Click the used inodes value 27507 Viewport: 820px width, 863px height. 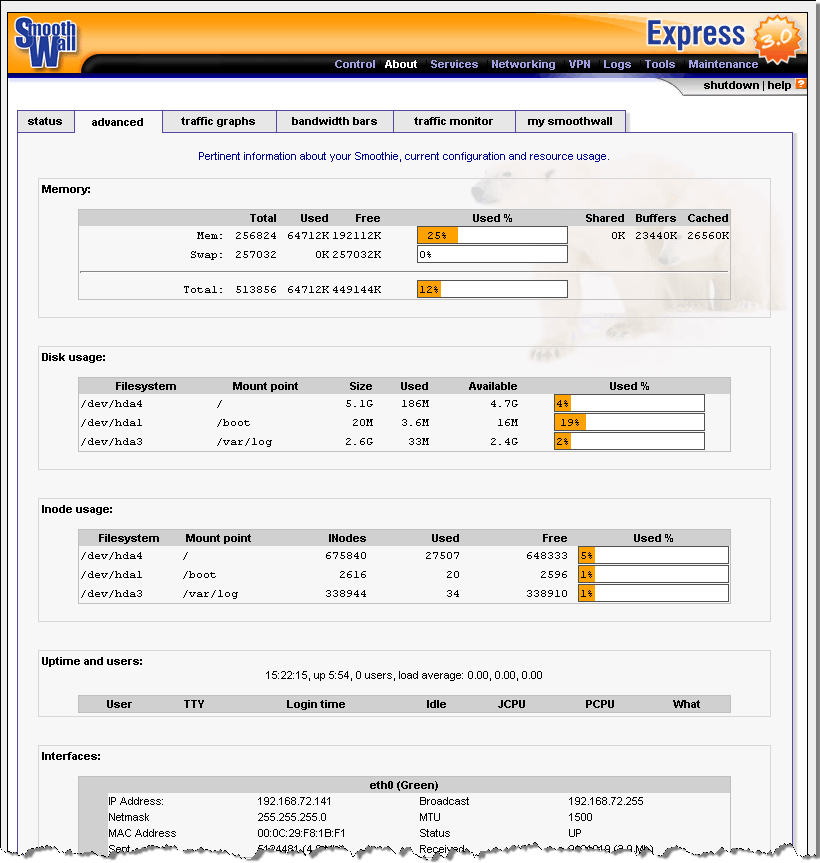(442, 555)
